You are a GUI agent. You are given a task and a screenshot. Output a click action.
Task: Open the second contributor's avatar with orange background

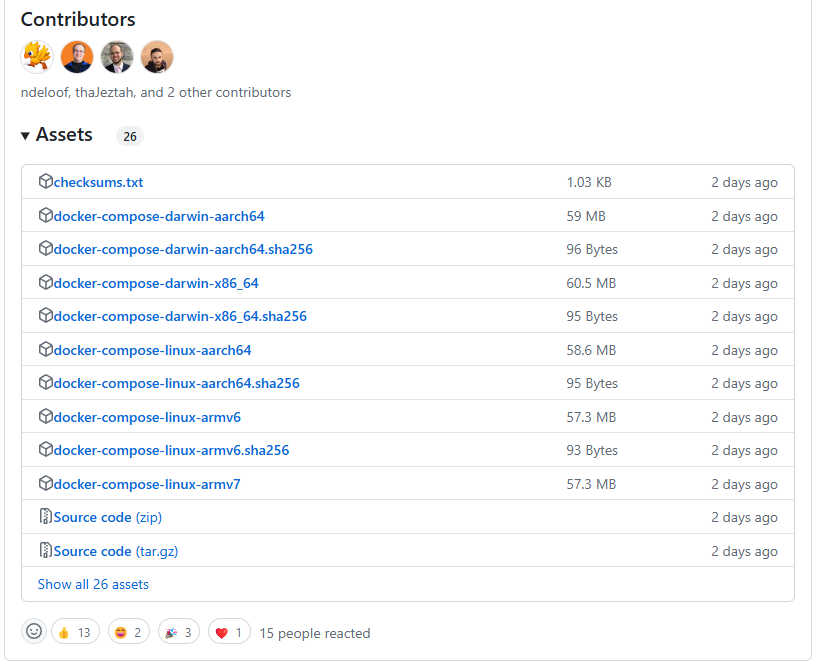click(x=77, y=57)
